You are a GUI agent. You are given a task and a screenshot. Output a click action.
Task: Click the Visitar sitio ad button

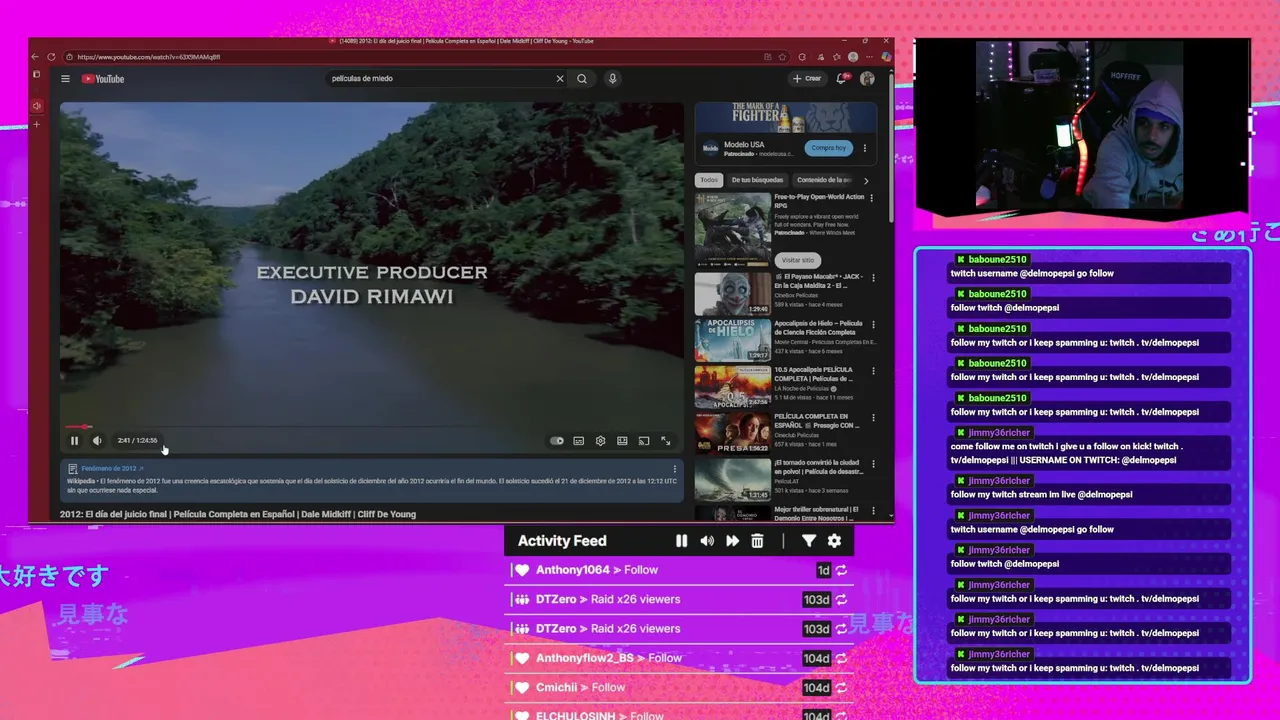[798, 260]
